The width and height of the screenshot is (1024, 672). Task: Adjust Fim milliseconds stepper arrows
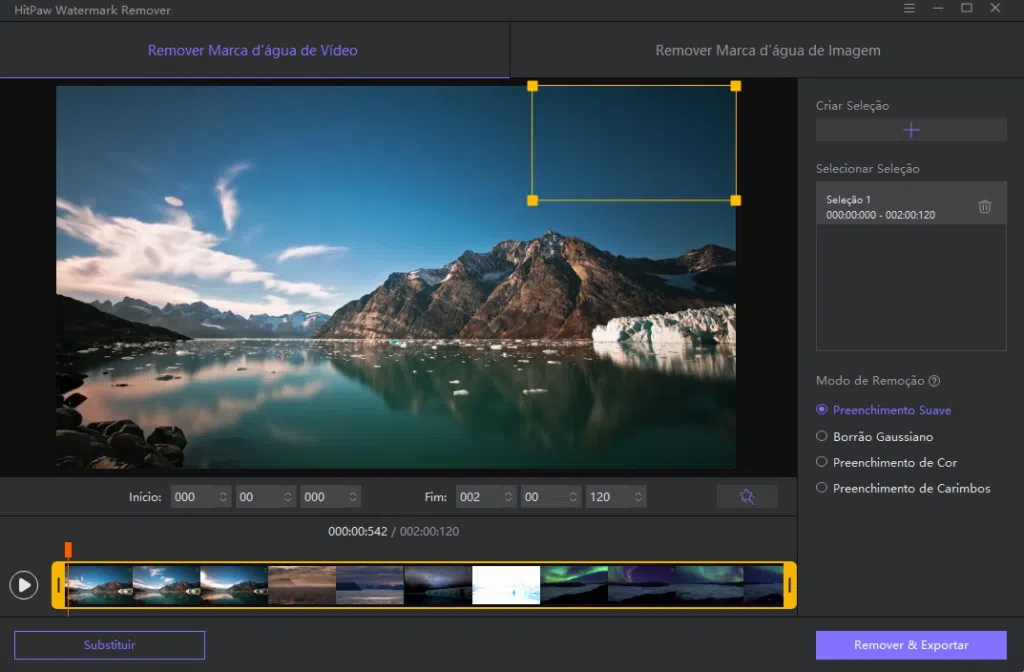point(638,497)
